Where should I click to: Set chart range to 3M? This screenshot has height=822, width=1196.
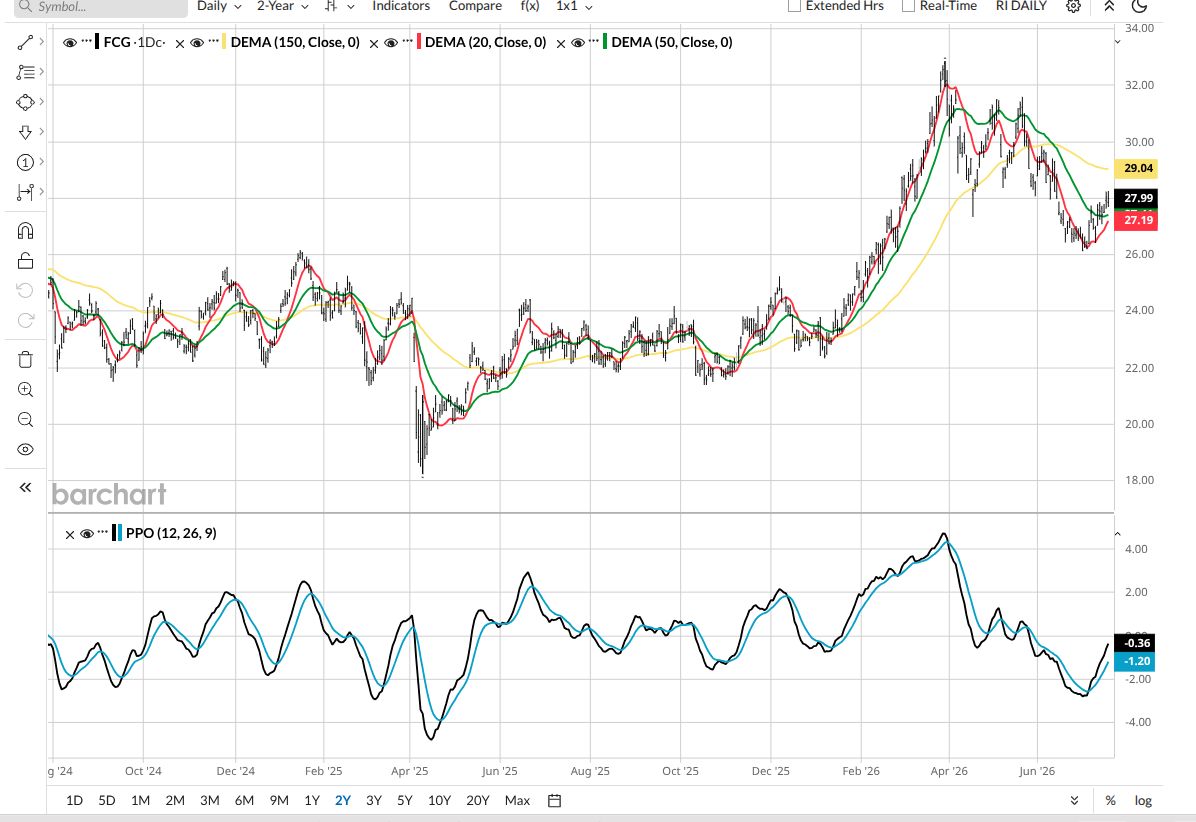pos(210,801)
